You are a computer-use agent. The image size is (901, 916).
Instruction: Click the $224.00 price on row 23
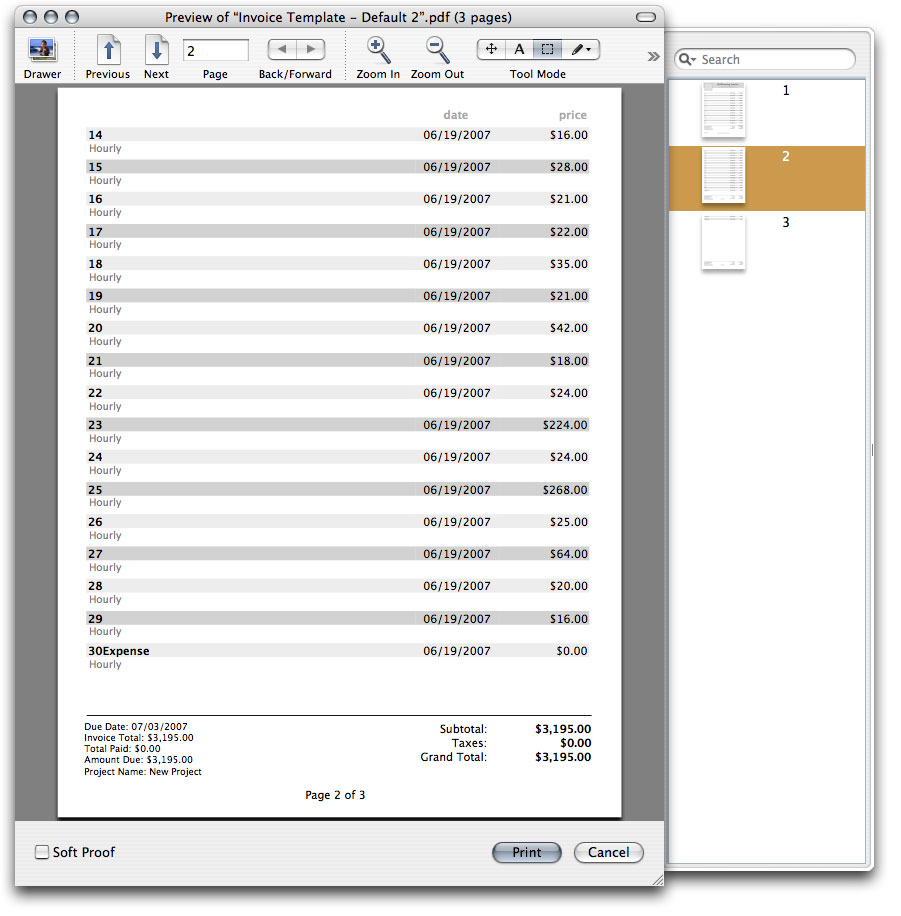(x=565, y=425)
